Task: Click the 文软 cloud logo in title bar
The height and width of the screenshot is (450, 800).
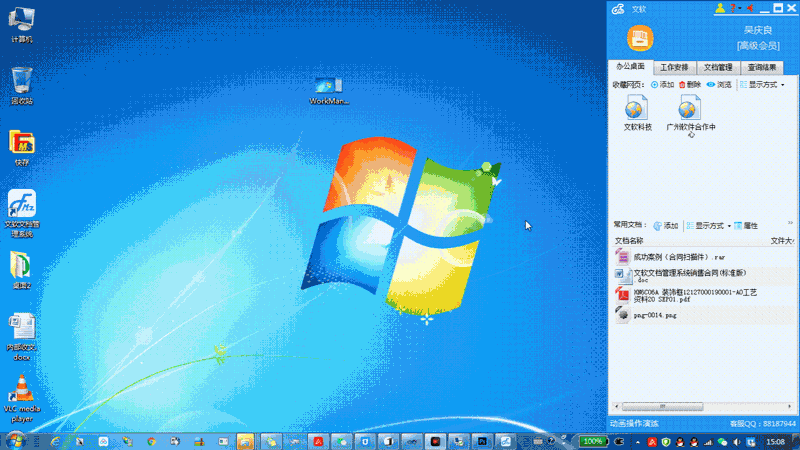Action: [618, 9]
